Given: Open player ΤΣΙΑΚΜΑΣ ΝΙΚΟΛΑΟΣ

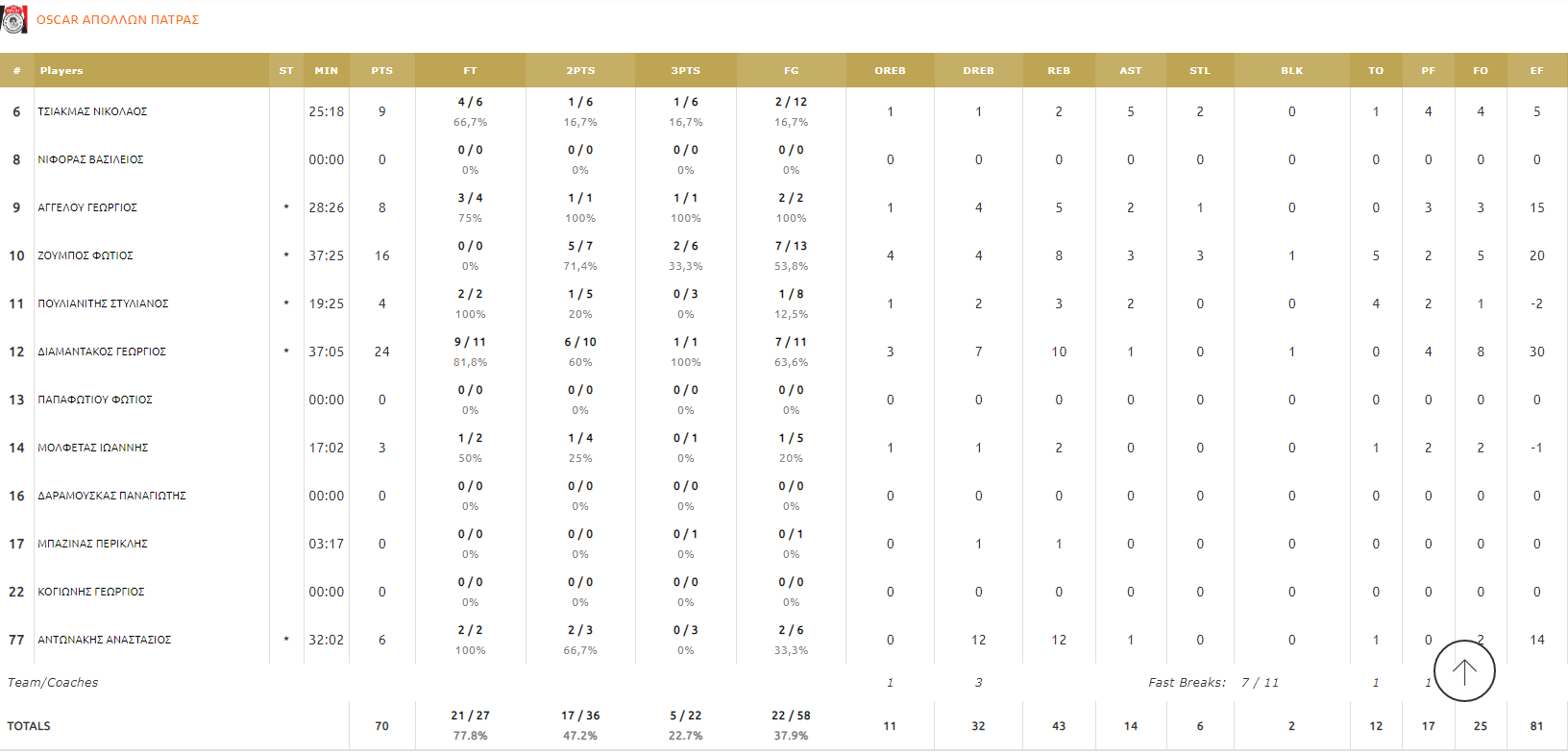Looking at the screenshot, I should pyautogui.click(x=92, y=112).
